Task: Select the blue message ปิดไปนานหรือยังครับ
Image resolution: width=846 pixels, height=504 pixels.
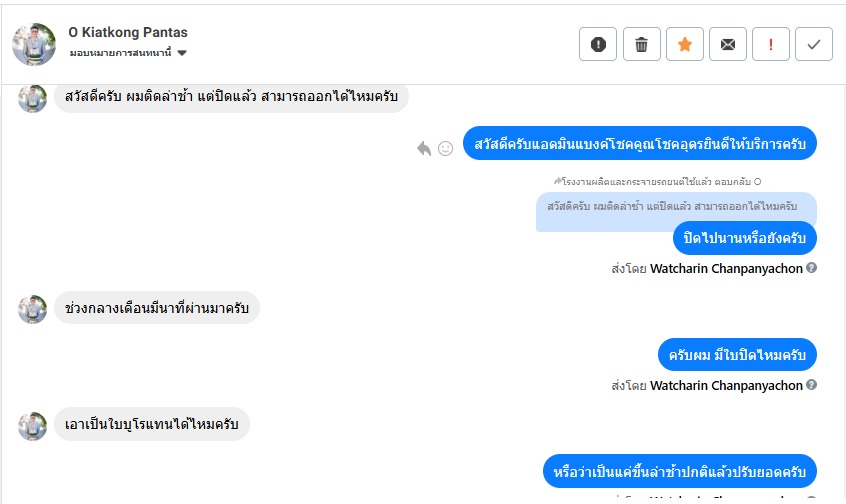Action: [746, 239]
